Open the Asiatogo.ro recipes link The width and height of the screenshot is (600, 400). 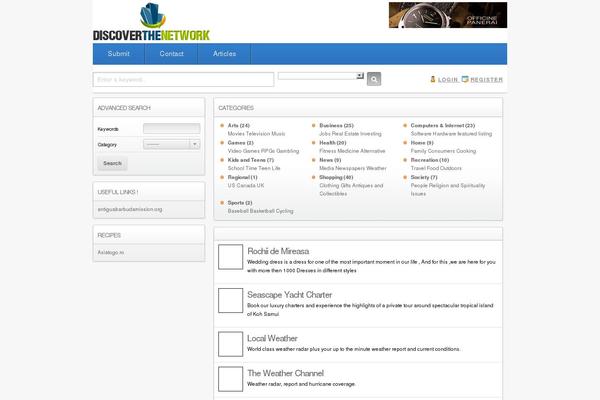111,253
